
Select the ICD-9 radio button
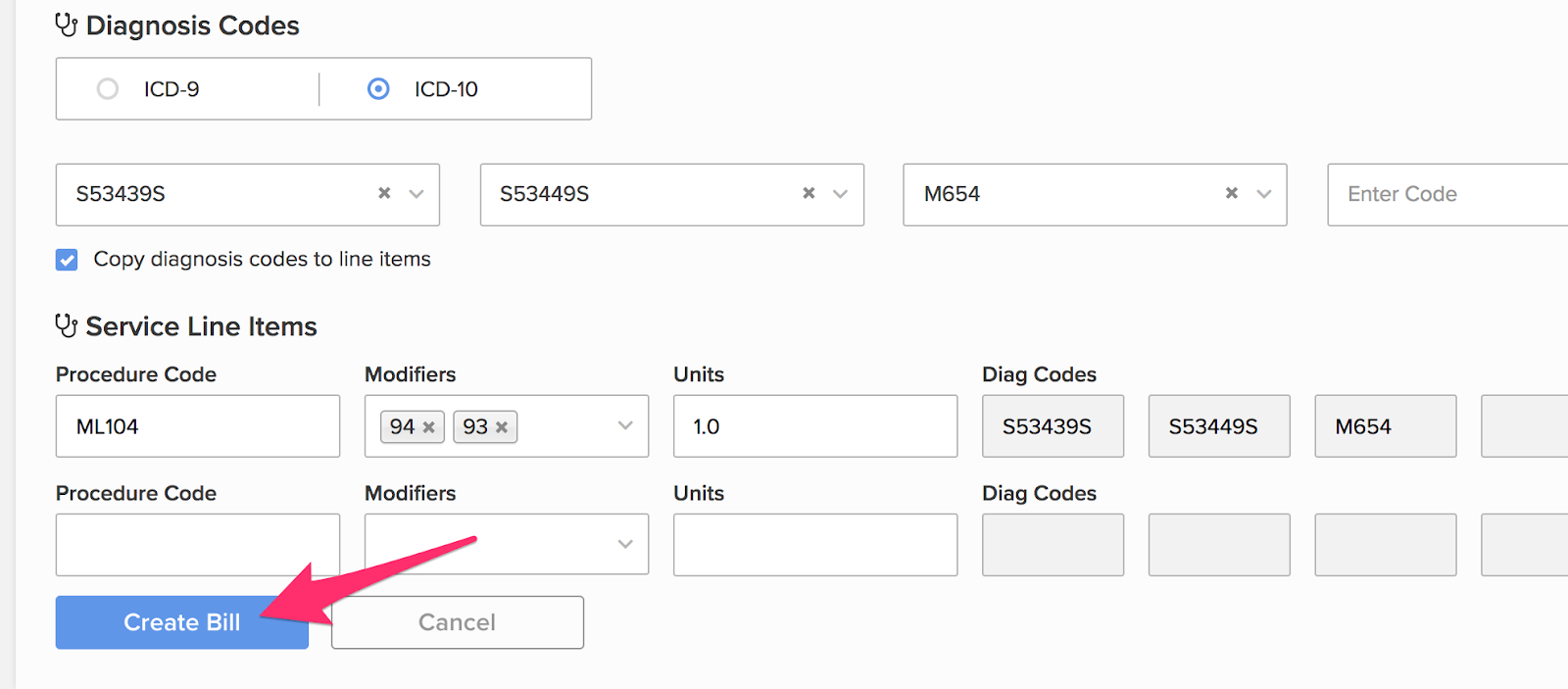pos(108,88)
